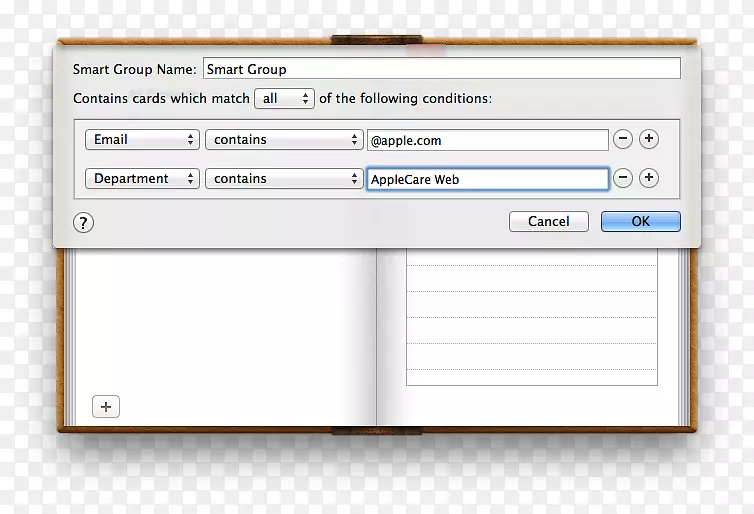Cancel the smart group dialog

[x=549, y=221]
